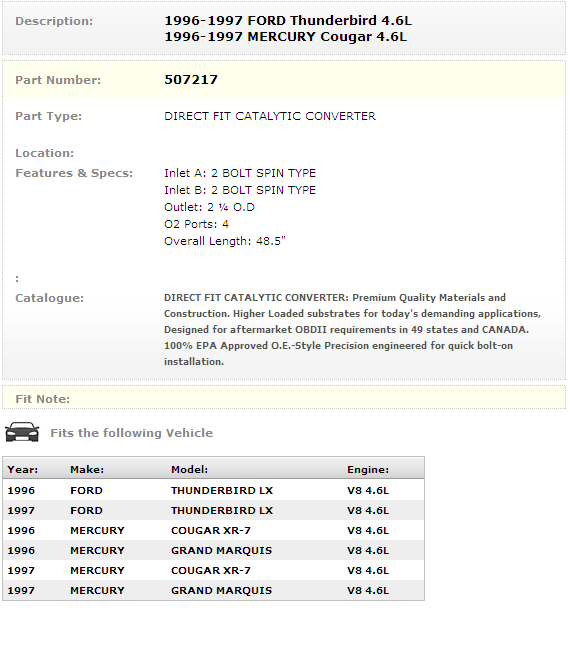Click the Year column header
Image resolution: width=570 pixels, height=659 pixels.
(x=23, y=469)
